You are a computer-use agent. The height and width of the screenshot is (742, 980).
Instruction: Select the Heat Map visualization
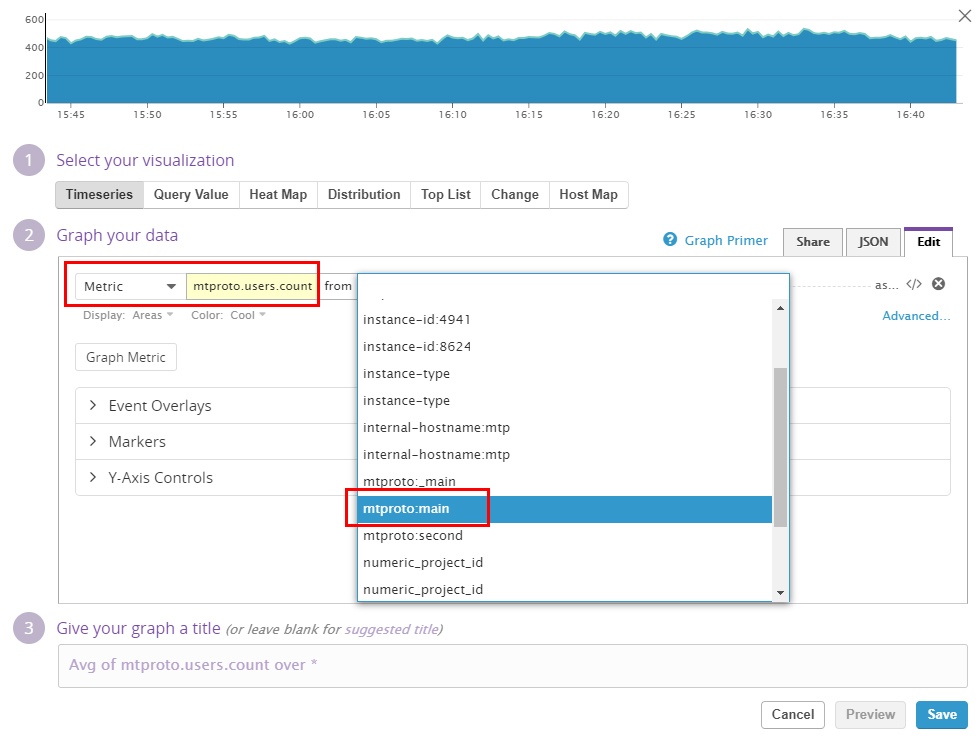click(x=278, y=194)
